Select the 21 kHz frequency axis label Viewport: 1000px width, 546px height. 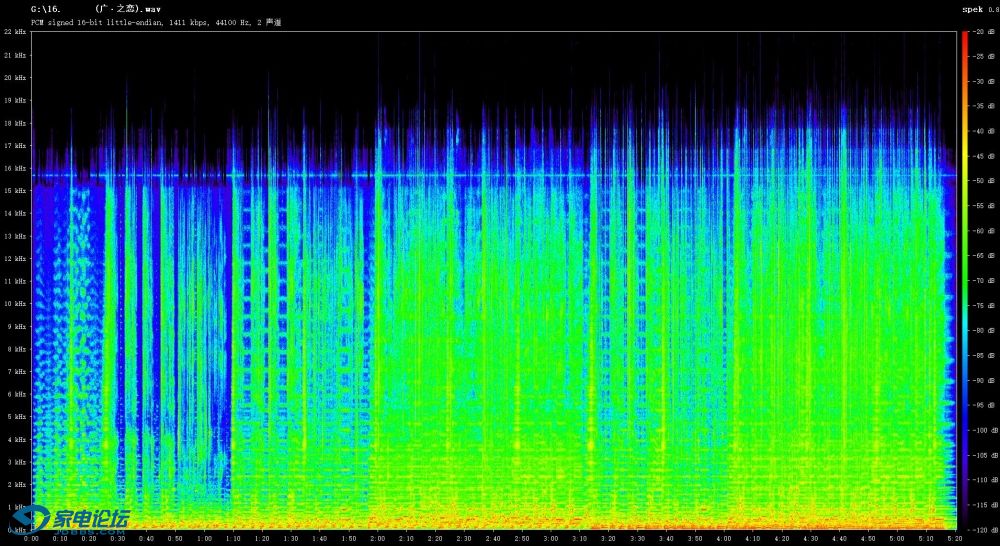coord(14,55)
